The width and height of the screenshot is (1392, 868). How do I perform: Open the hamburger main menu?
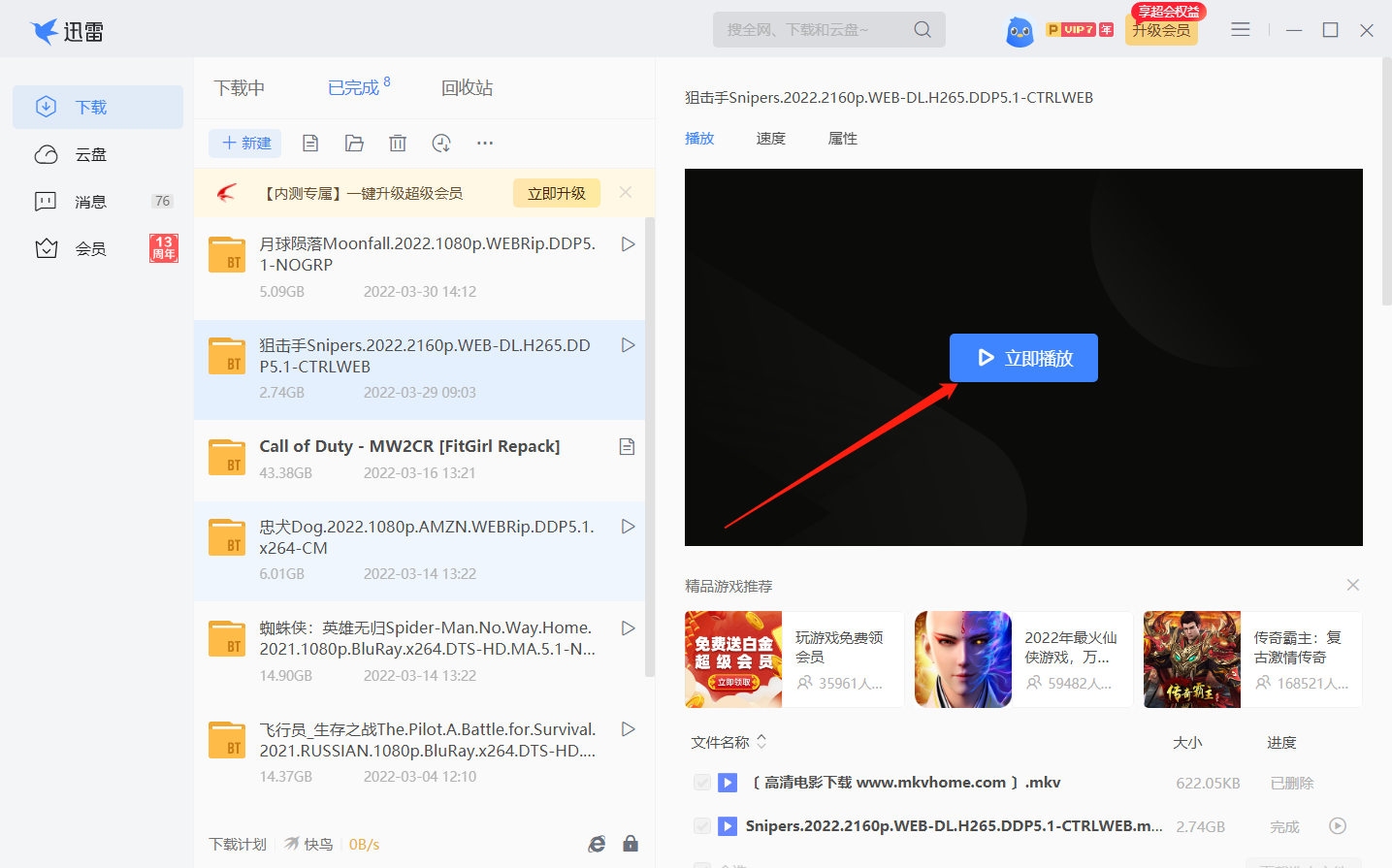point(1240,30)
